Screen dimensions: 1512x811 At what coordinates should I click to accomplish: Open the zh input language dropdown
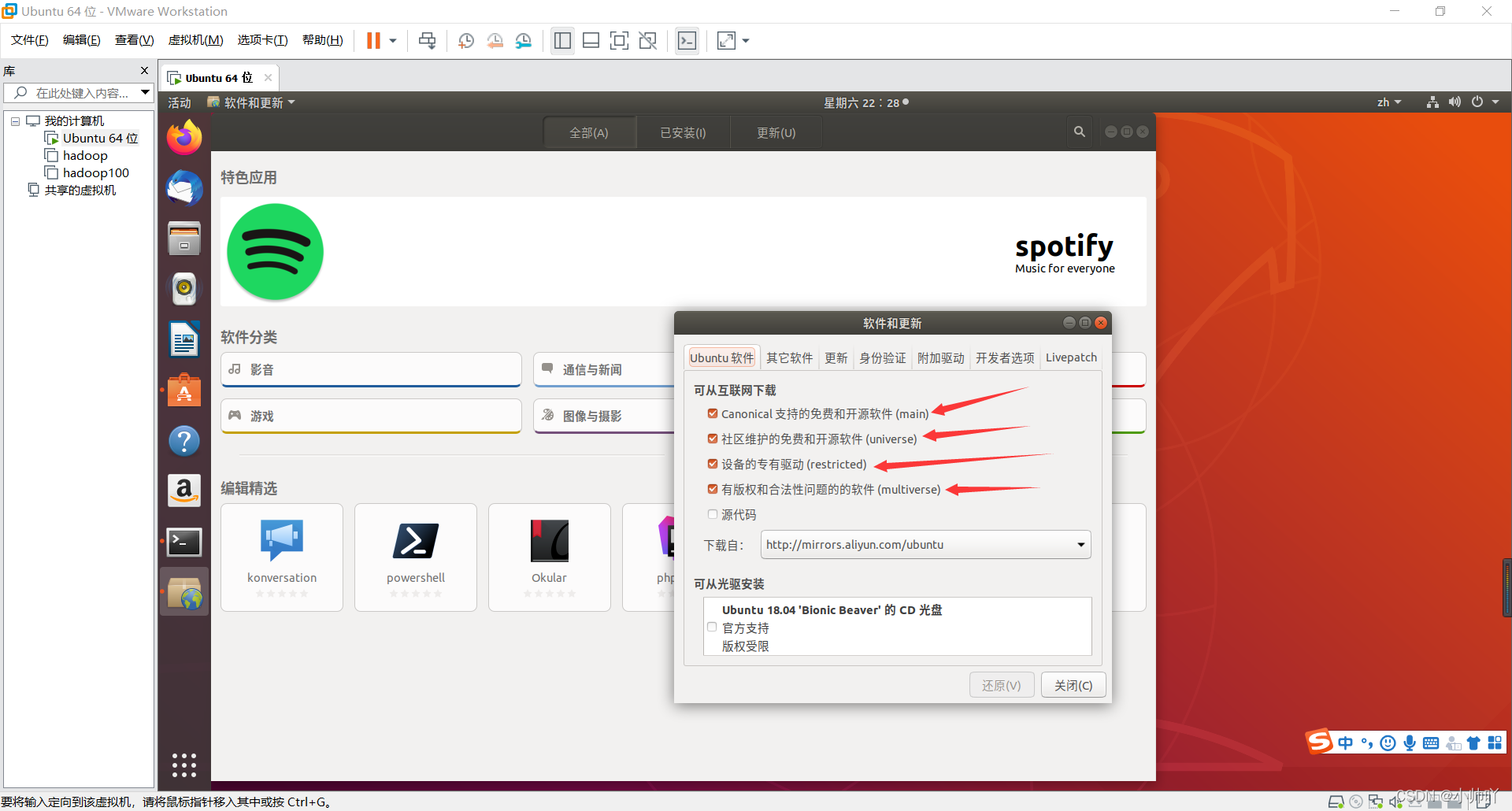[x=1389, y=102]
